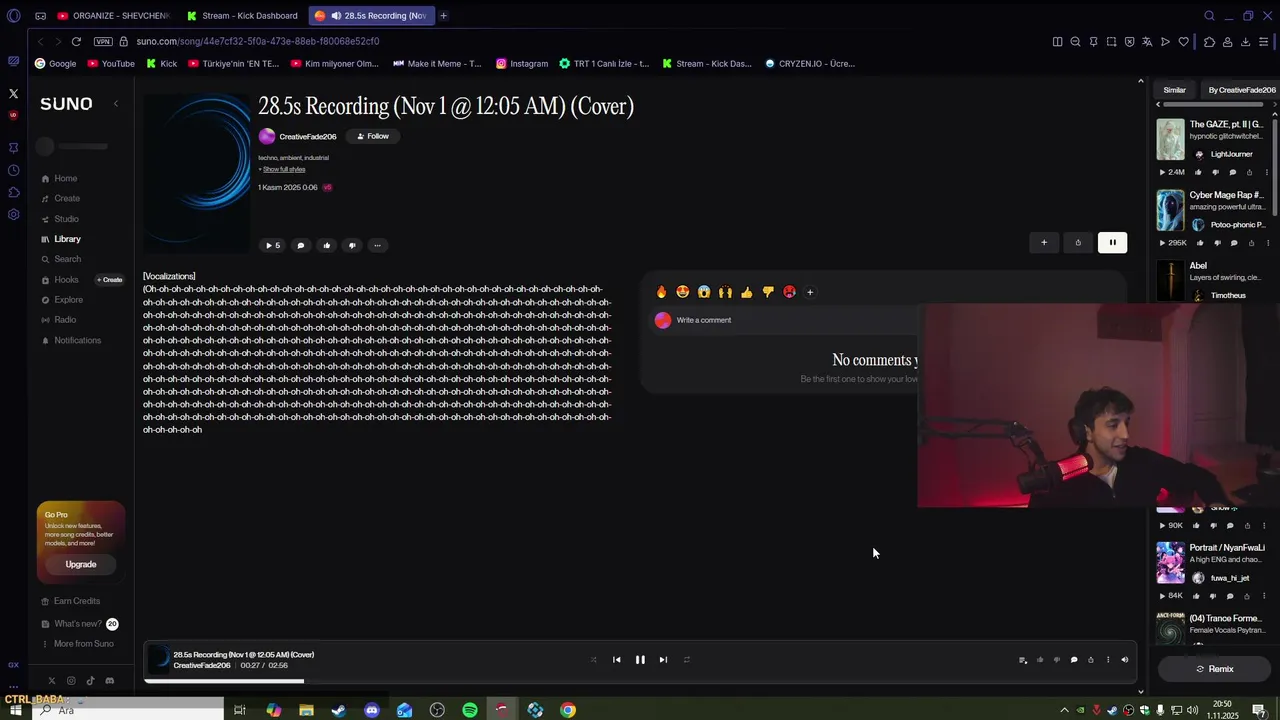The width and height of the screenshot is (1280, 720).
Task: Open Notifications in Suno sidebar
Action: tap(77, 340)
